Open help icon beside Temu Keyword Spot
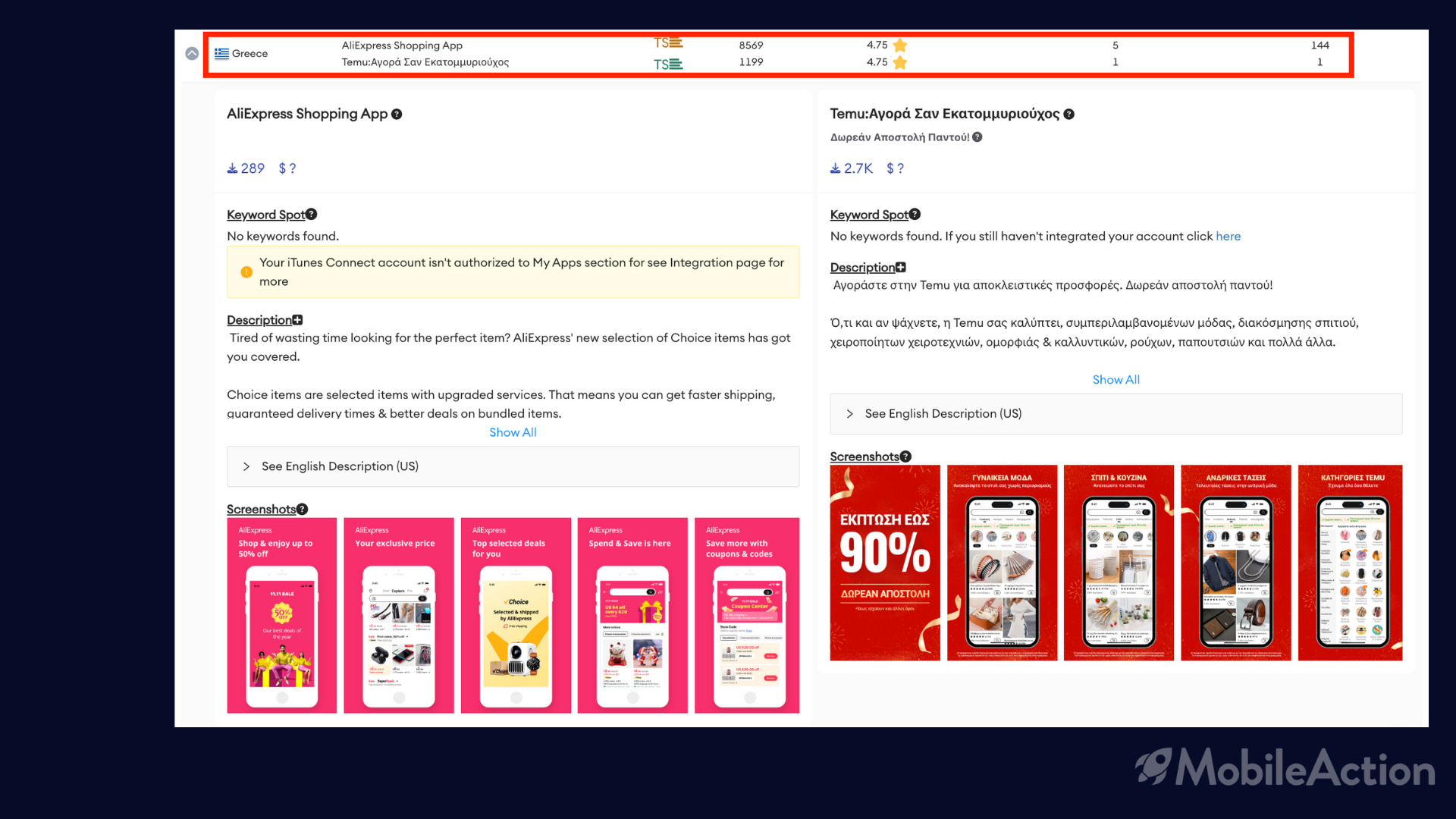The image size is (1456, 819). (x=915, y=215)
